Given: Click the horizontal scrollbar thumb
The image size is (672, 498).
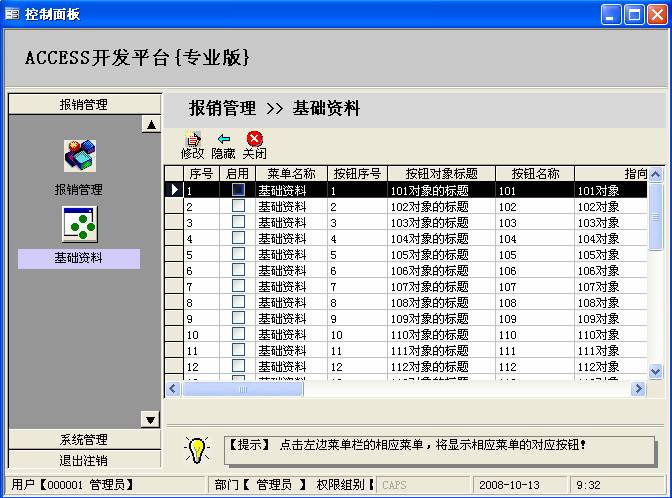Looking at the screenshot, I should click(243, 389).
